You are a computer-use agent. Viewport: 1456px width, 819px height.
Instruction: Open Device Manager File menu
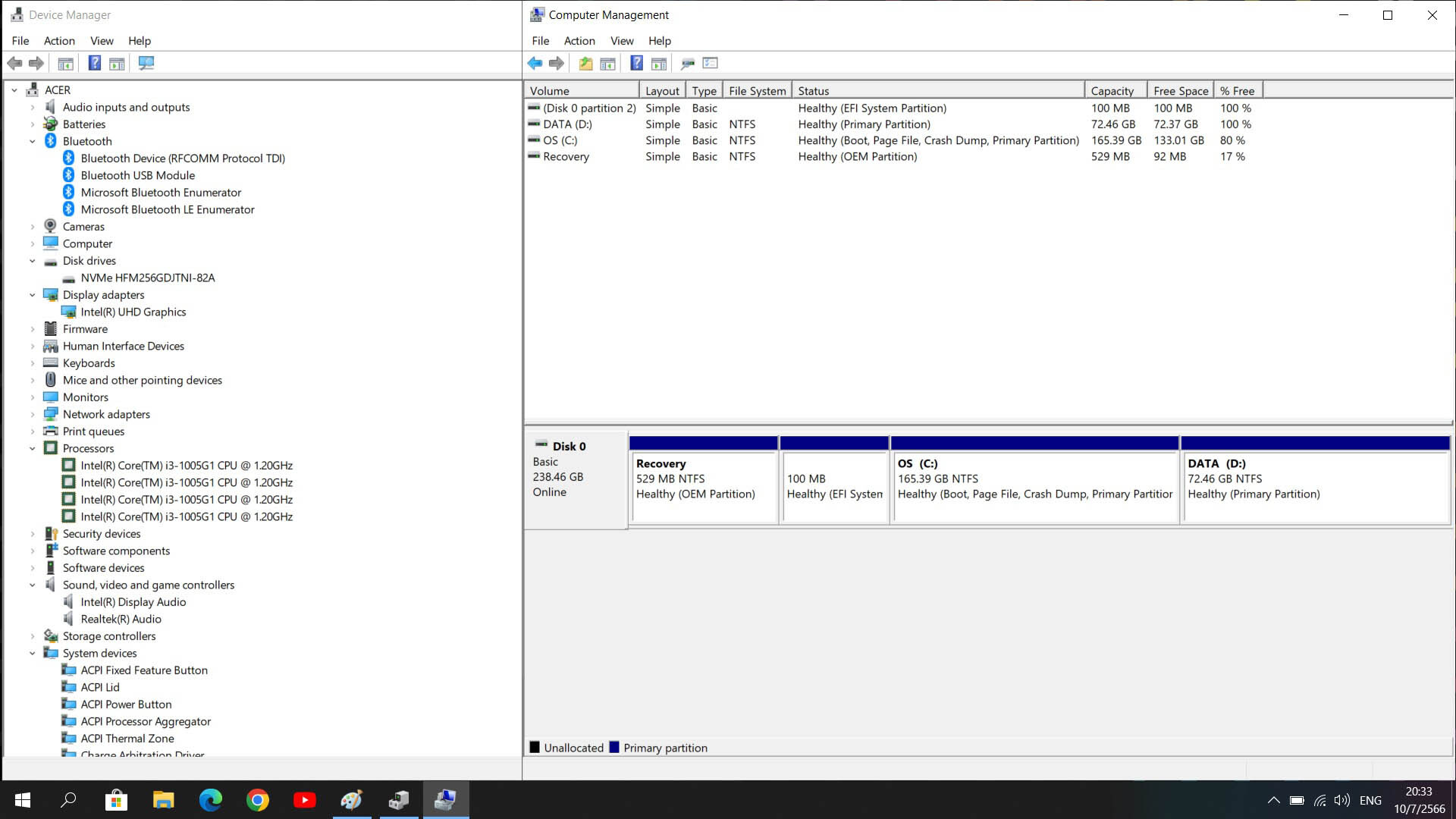pyautogui.click(x=20, y=41)
